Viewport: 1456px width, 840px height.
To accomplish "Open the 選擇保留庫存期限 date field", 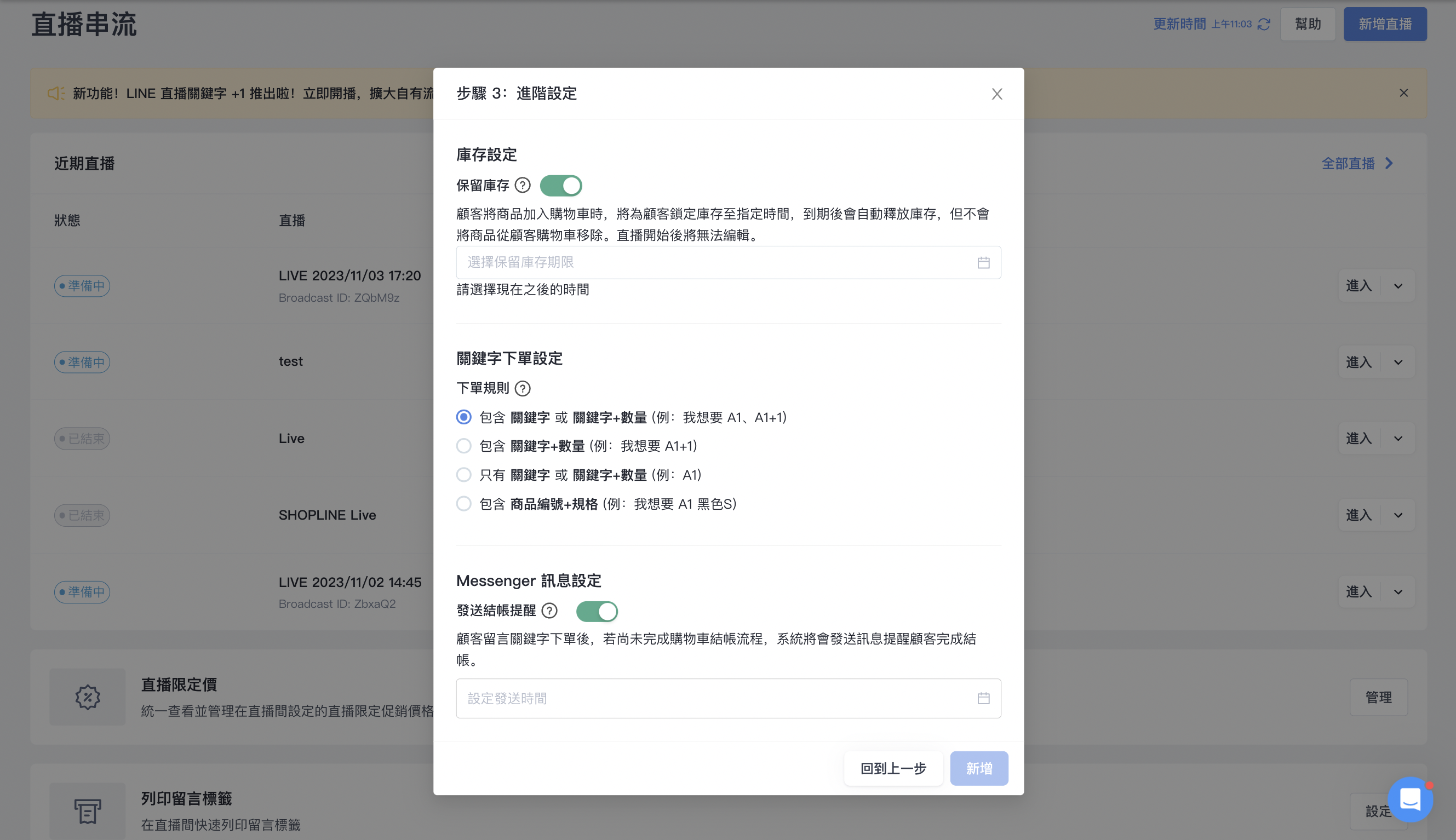I will pyautogui.click(x=729, y=262).
